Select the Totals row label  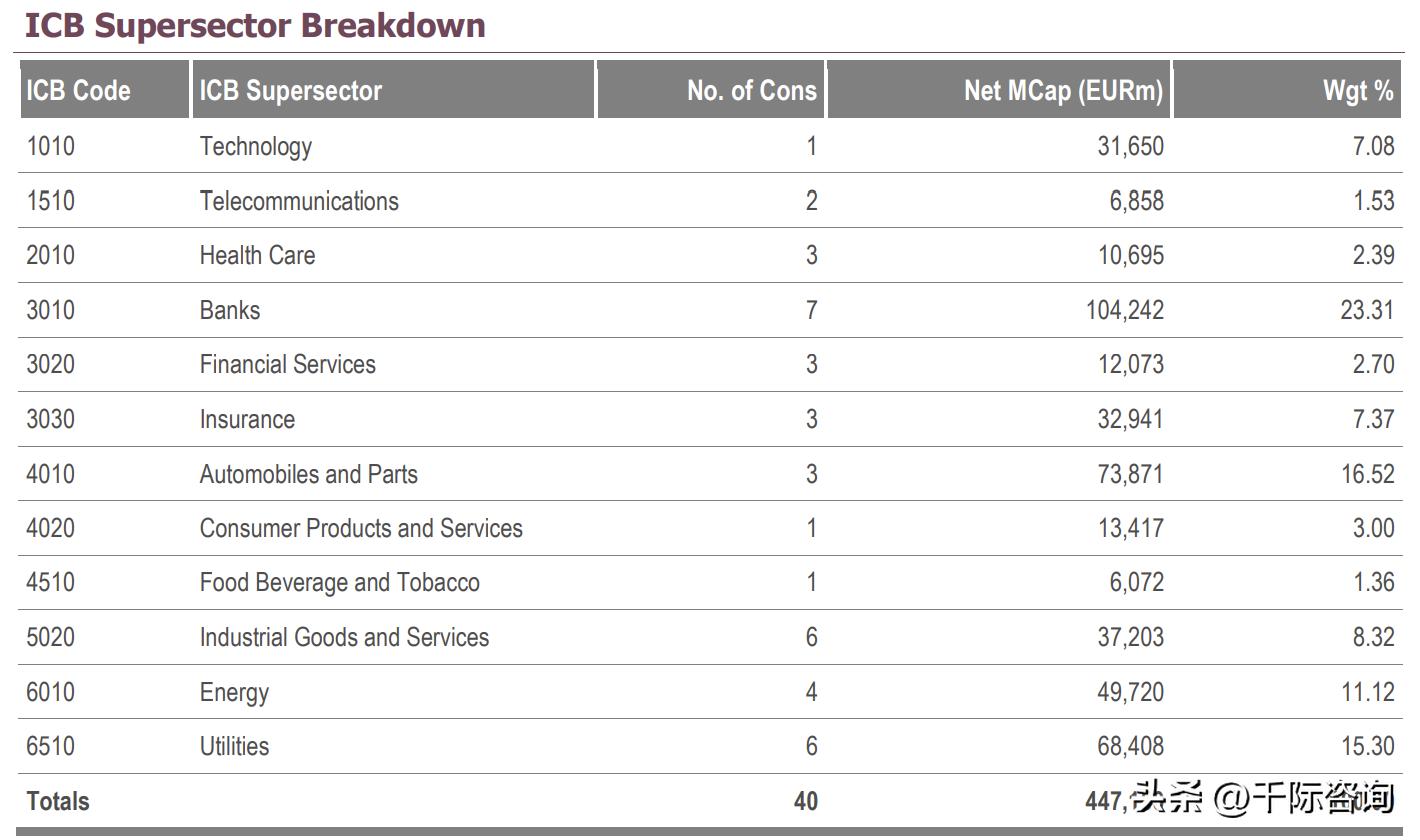[x=58, y=801]
